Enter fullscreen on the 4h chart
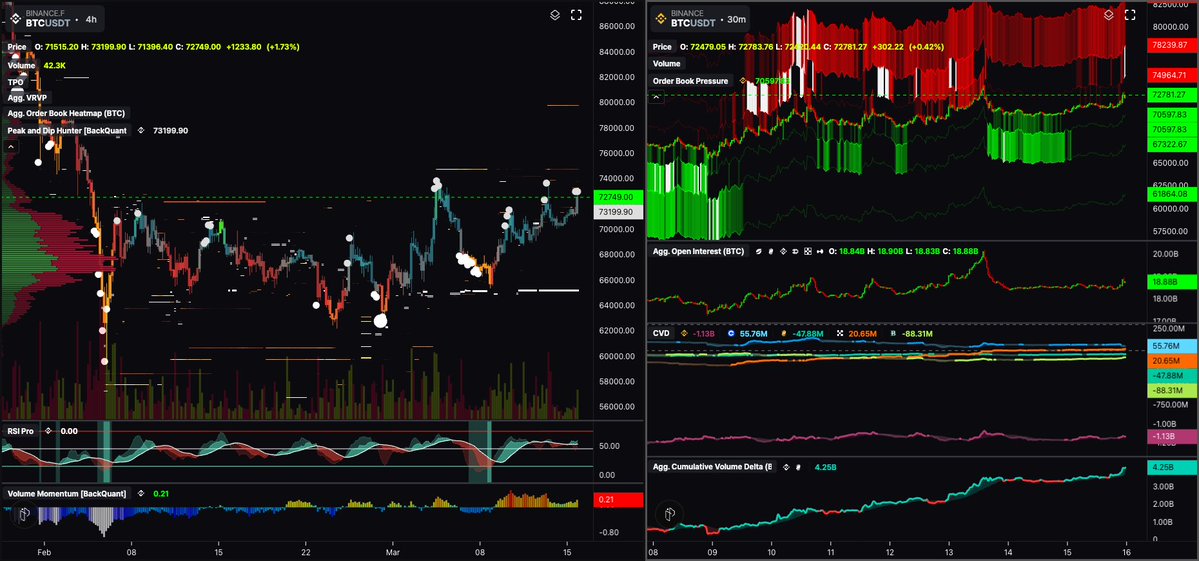 point(577,15)
